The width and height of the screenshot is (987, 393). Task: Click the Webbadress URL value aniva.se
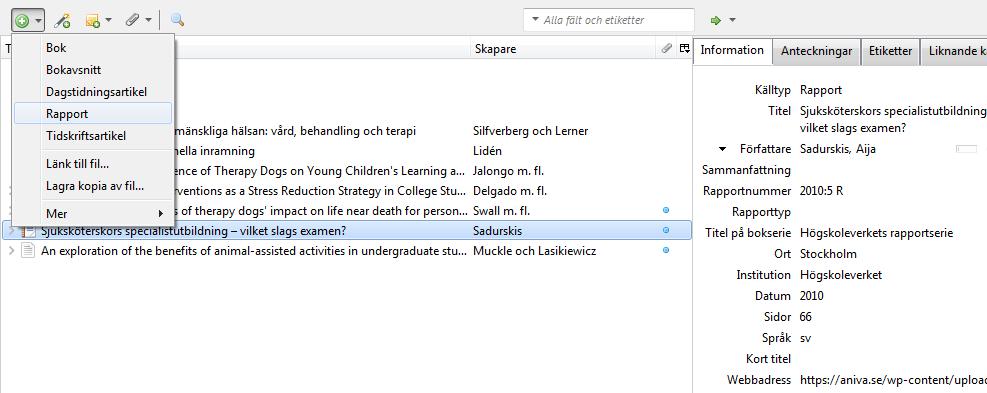pos(893,380)
